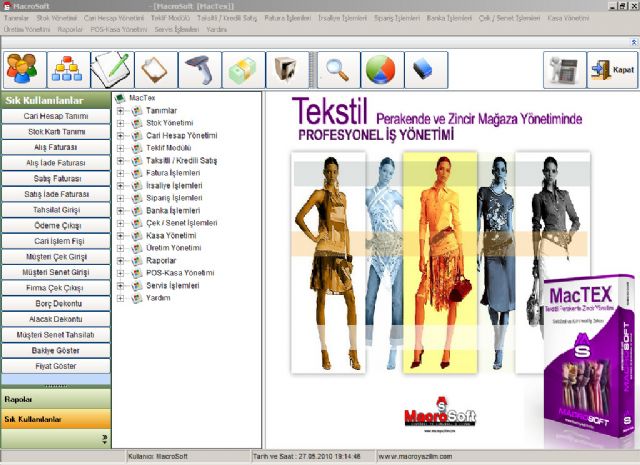Open the Fatura İşlemleri menu
640x465 pixels.
pyautogui.click(x=287, y=18)
